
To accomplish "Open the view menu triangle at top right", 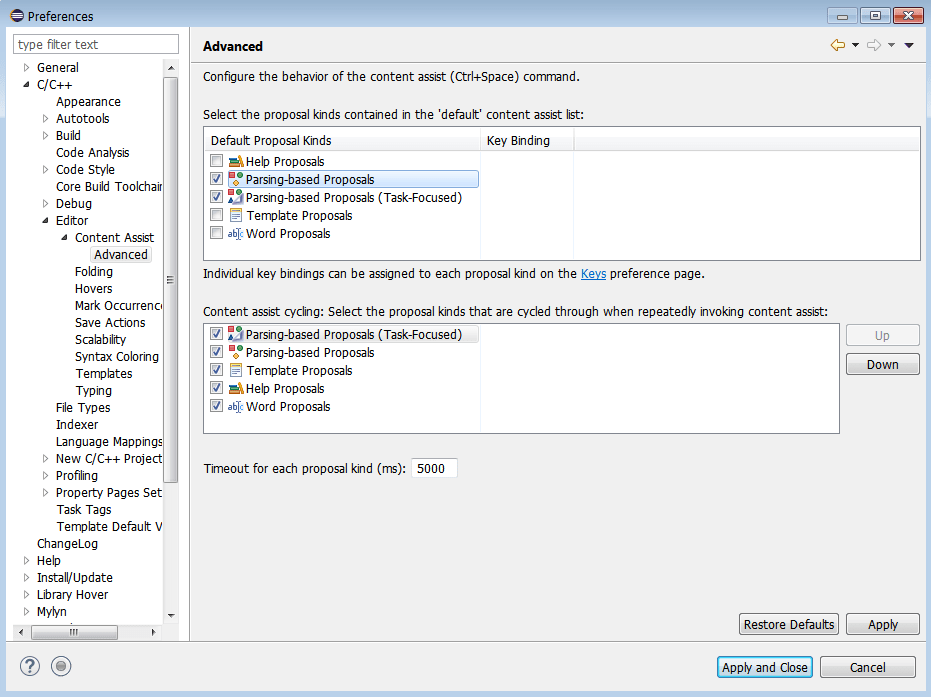I will pyautogui.click(x=909, y=45).
